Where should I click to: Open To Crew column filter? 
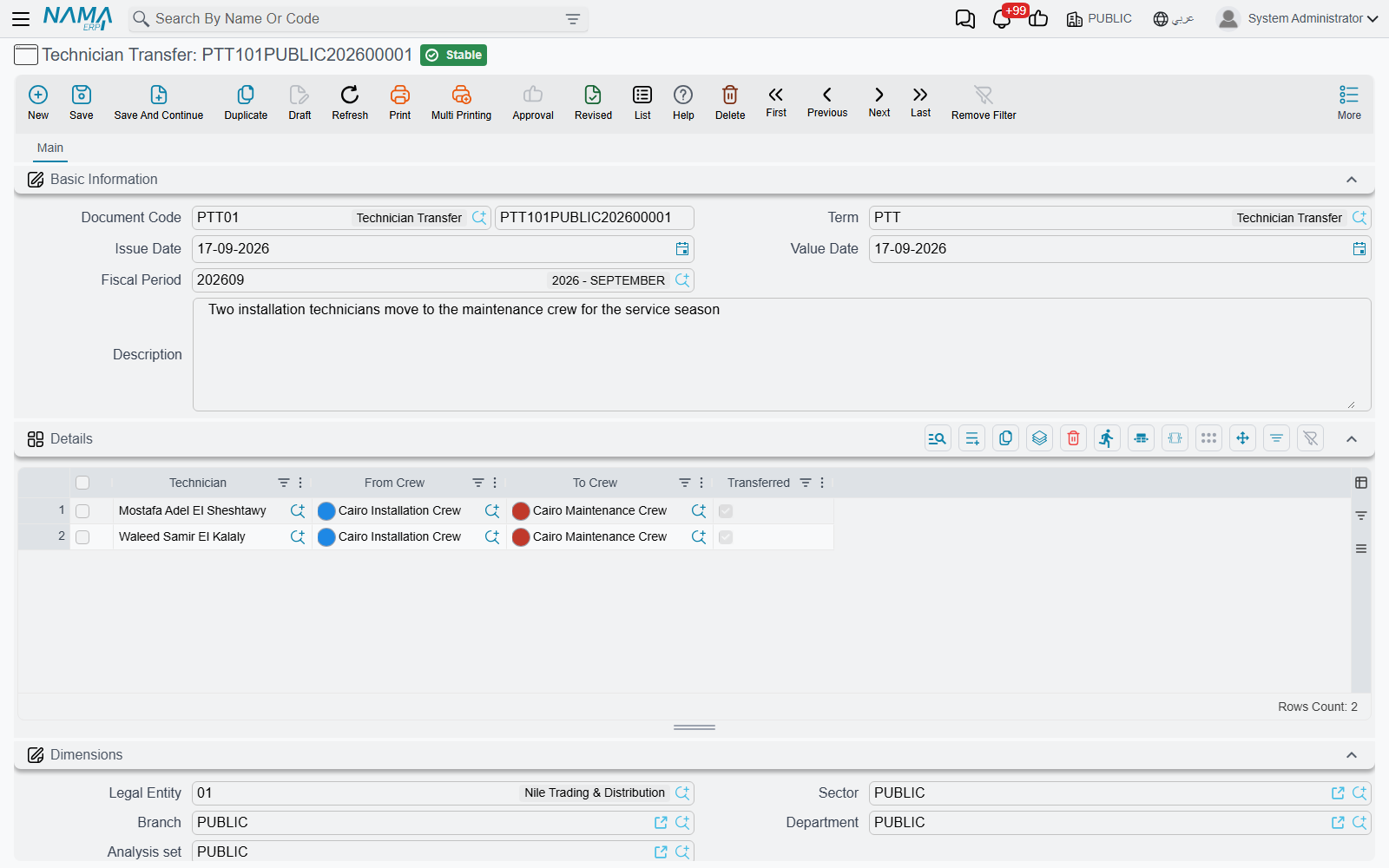685,483
